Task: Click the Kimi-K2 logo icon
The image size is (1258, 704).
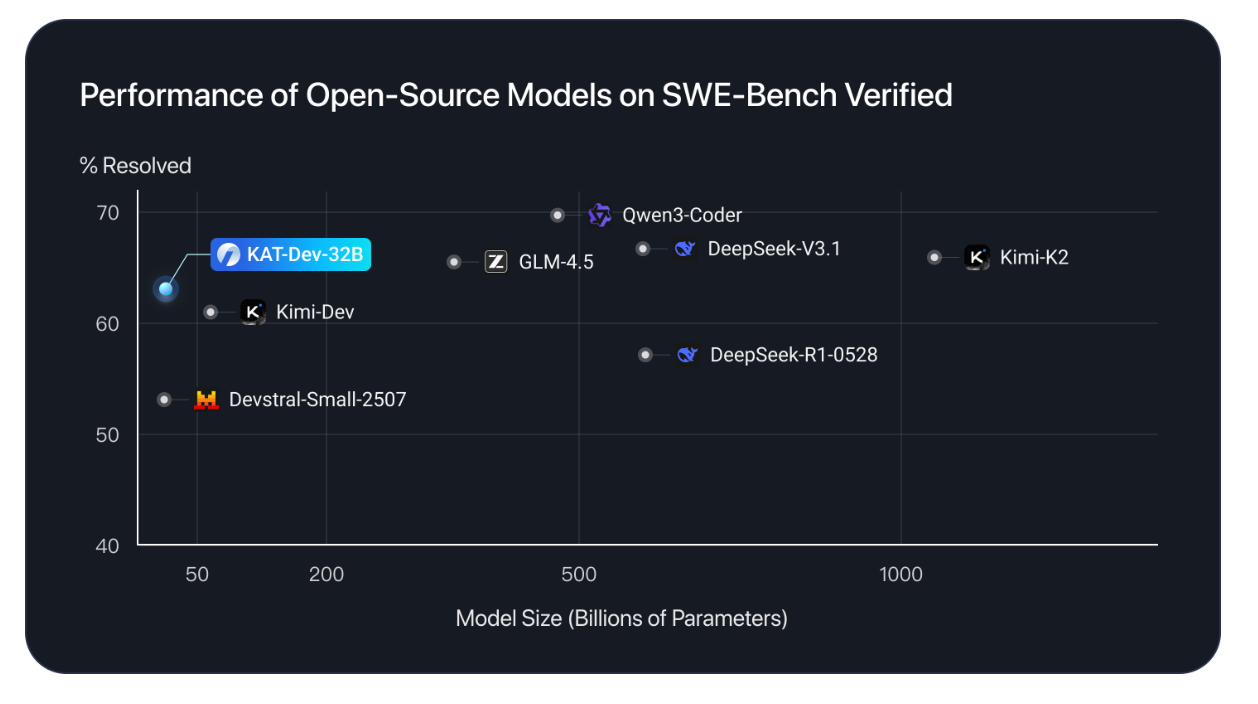Action: point(977,257)
